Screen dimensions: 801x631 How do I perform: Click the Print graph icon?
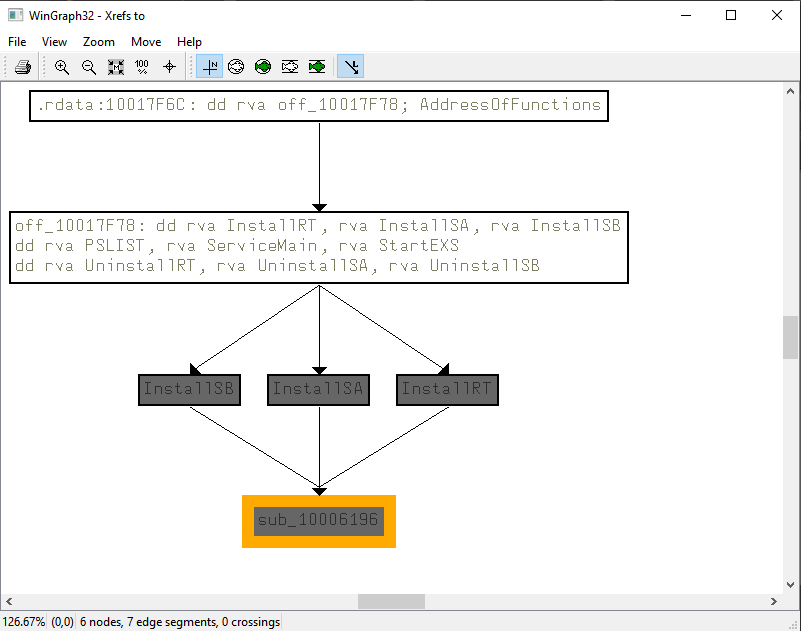click(24, 67)
